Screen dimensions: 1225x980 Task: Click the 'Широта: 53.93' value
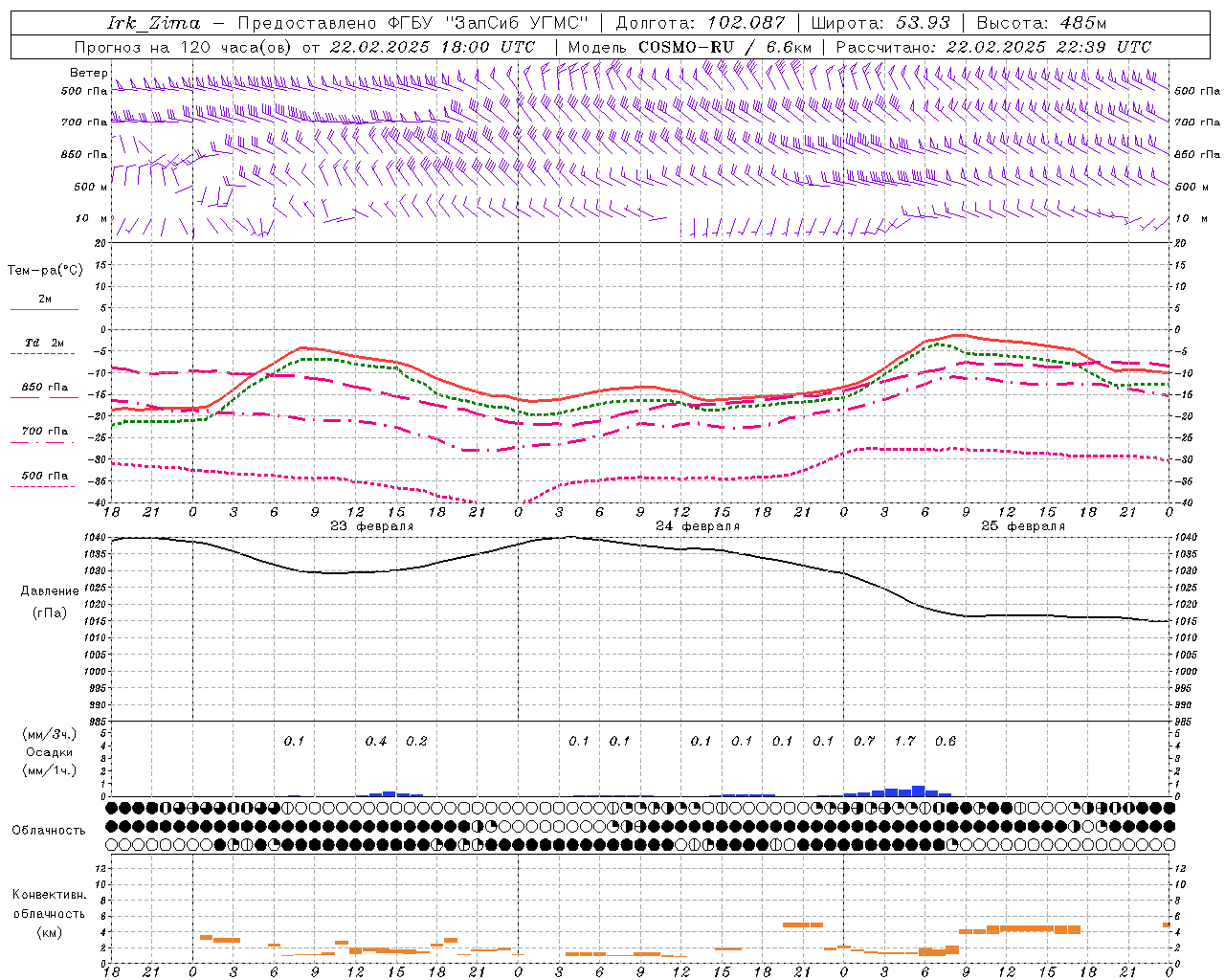880,23
